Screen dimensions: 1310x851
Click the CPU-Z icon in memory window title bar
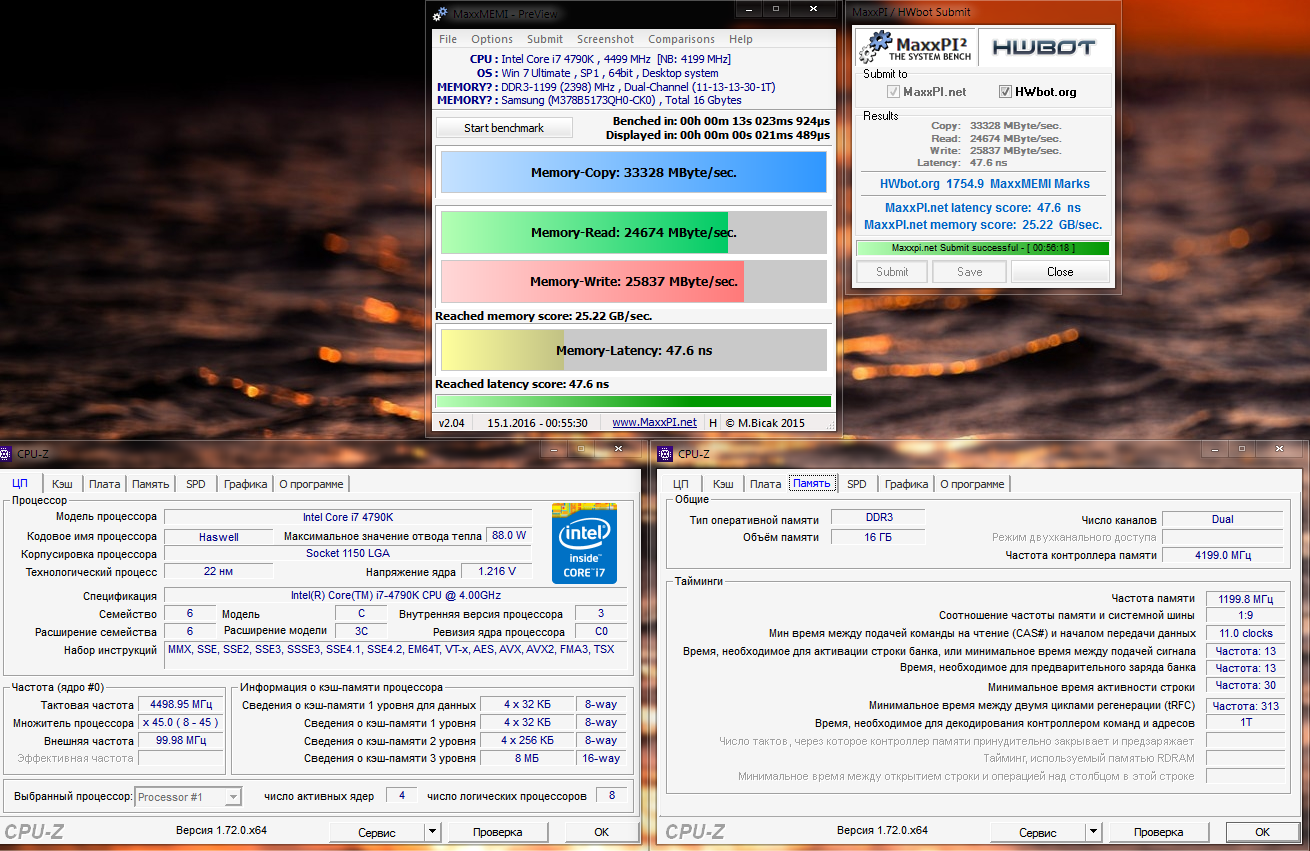point(665,453)
